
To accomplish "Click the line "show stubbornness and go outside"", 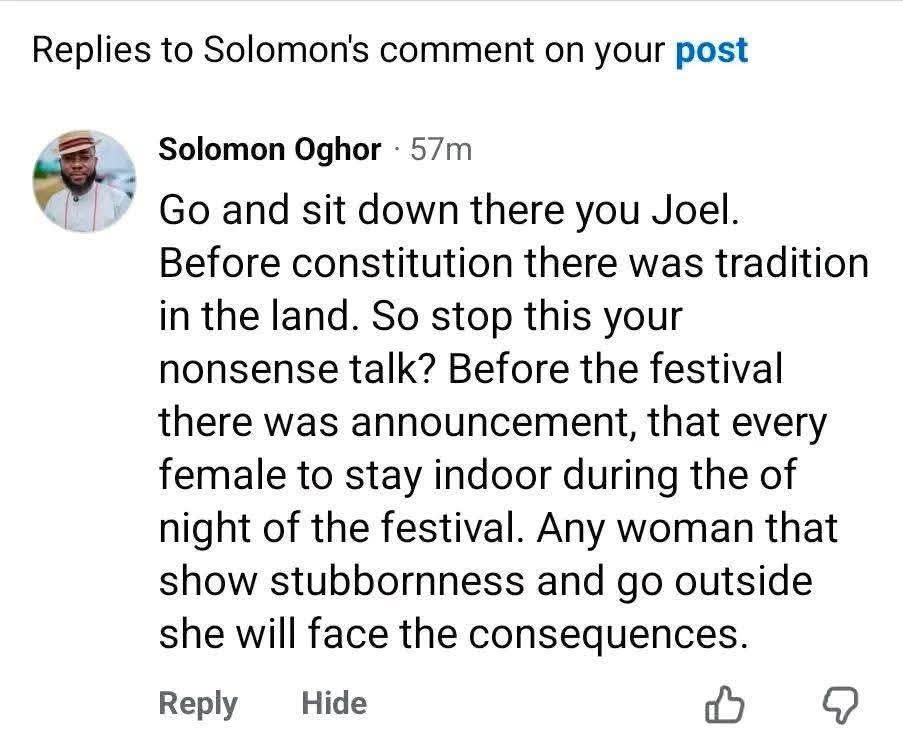I will click(484, 582).
